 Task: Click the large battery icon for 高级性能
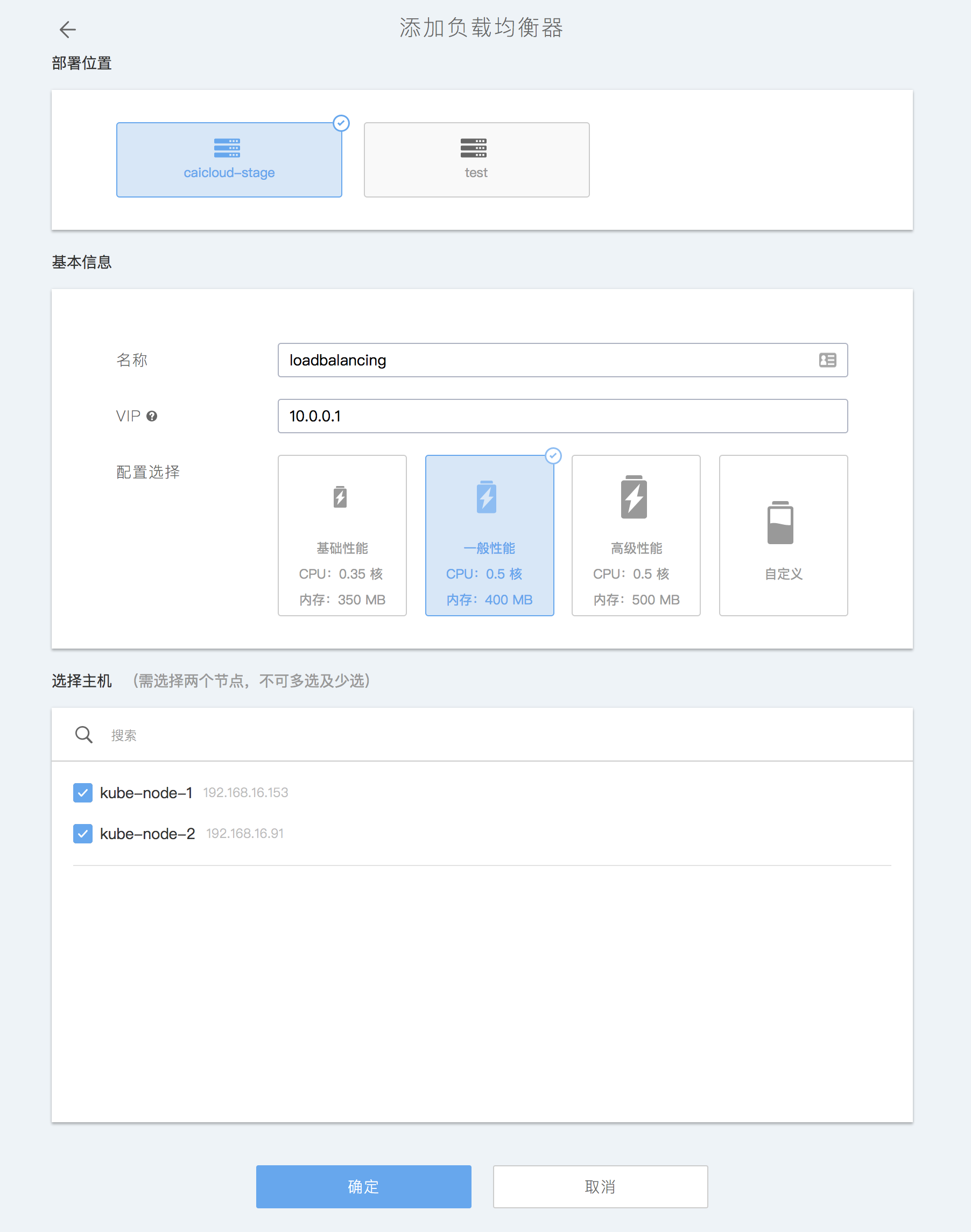point(634,497)
